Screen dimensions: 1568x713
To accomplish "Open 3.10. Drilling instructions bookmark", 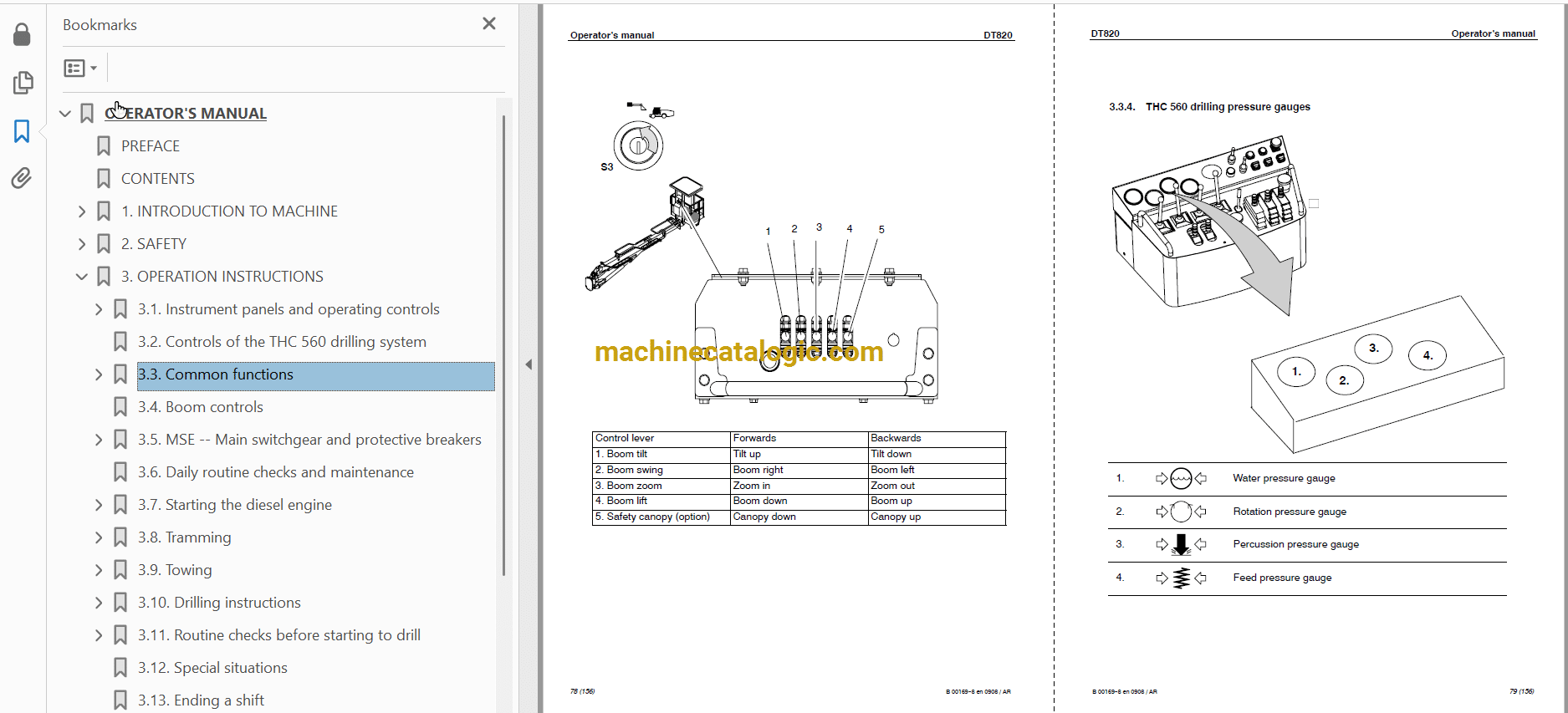I will (x=219, y=603).
